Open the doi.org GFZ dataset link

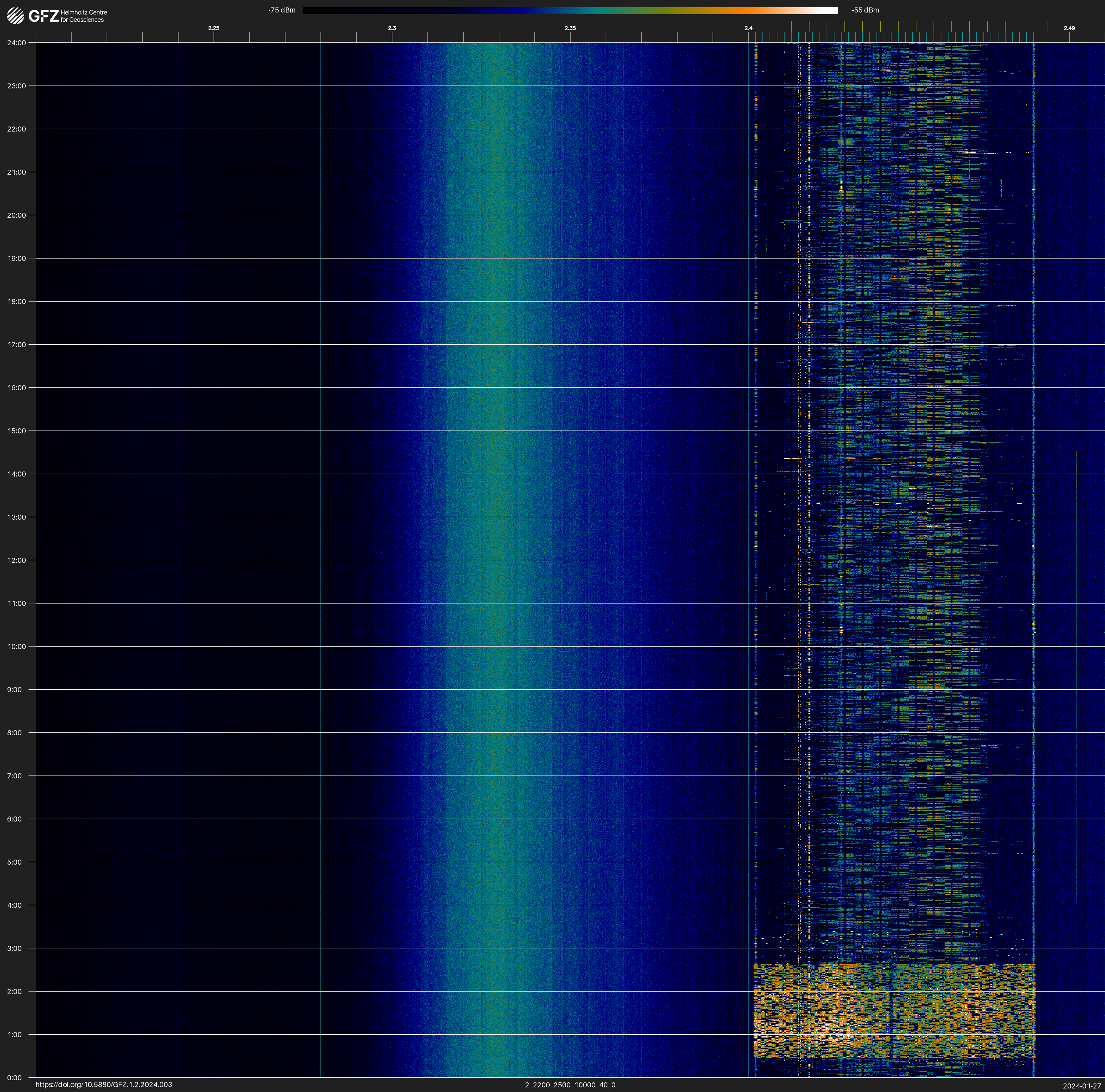tap(103, 1085)
